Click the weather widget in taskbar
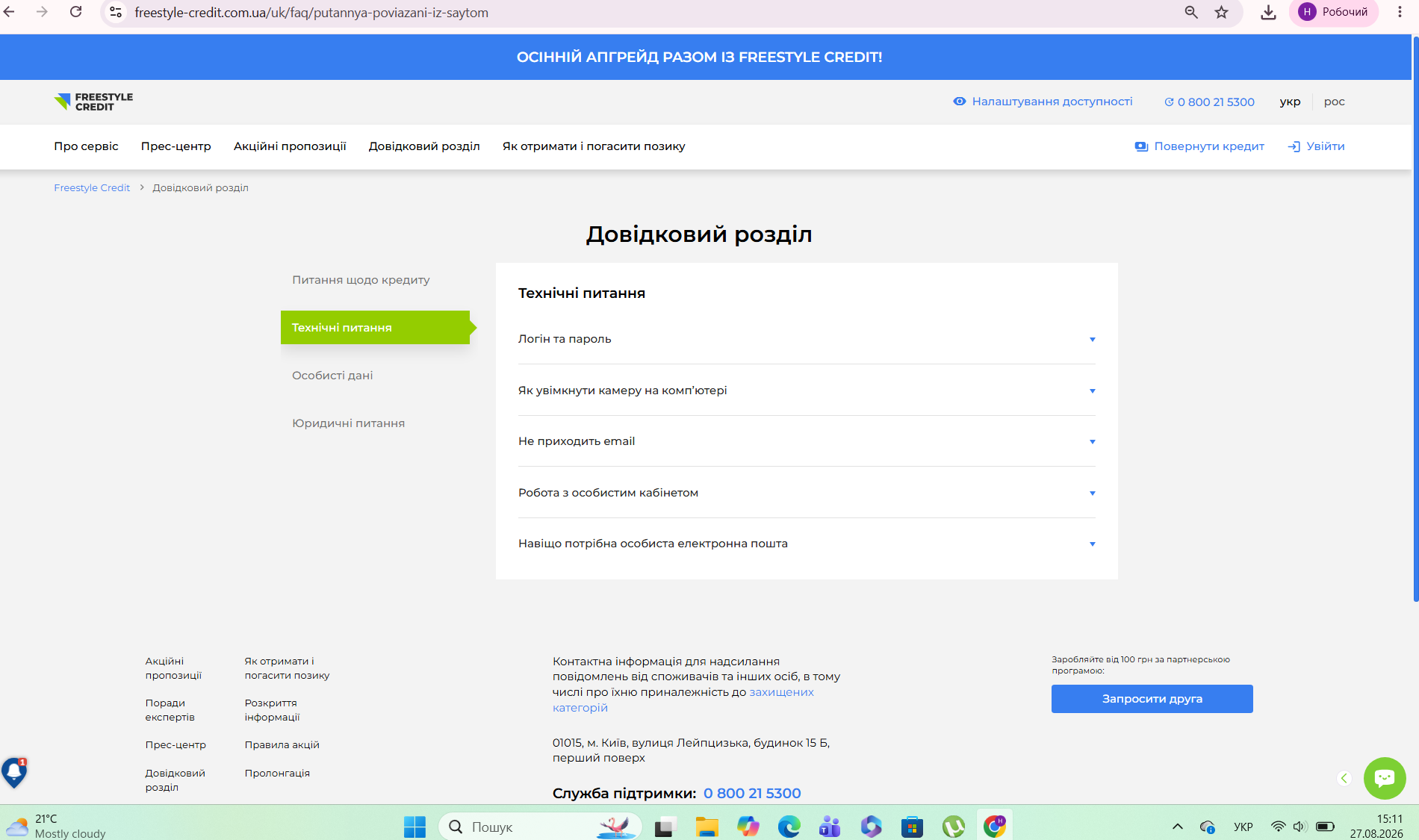 tap(56, 826)
